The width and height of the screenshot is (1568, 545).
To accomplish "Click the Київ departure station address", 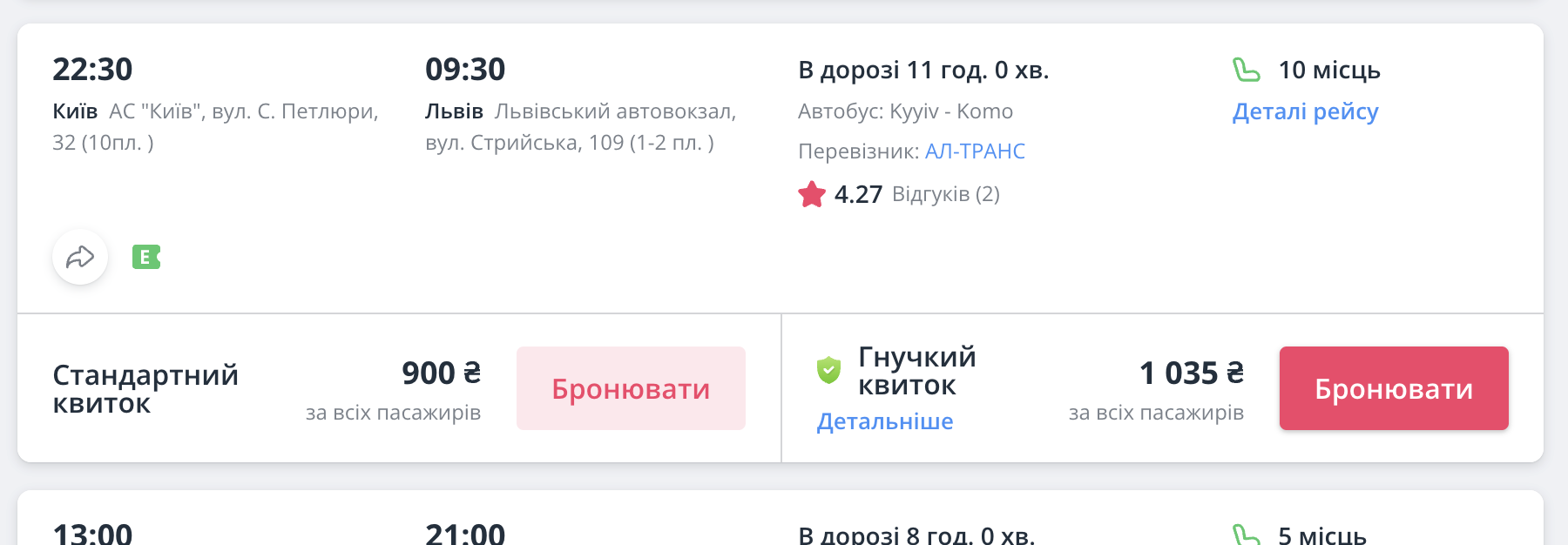I will tap(216, 126).
